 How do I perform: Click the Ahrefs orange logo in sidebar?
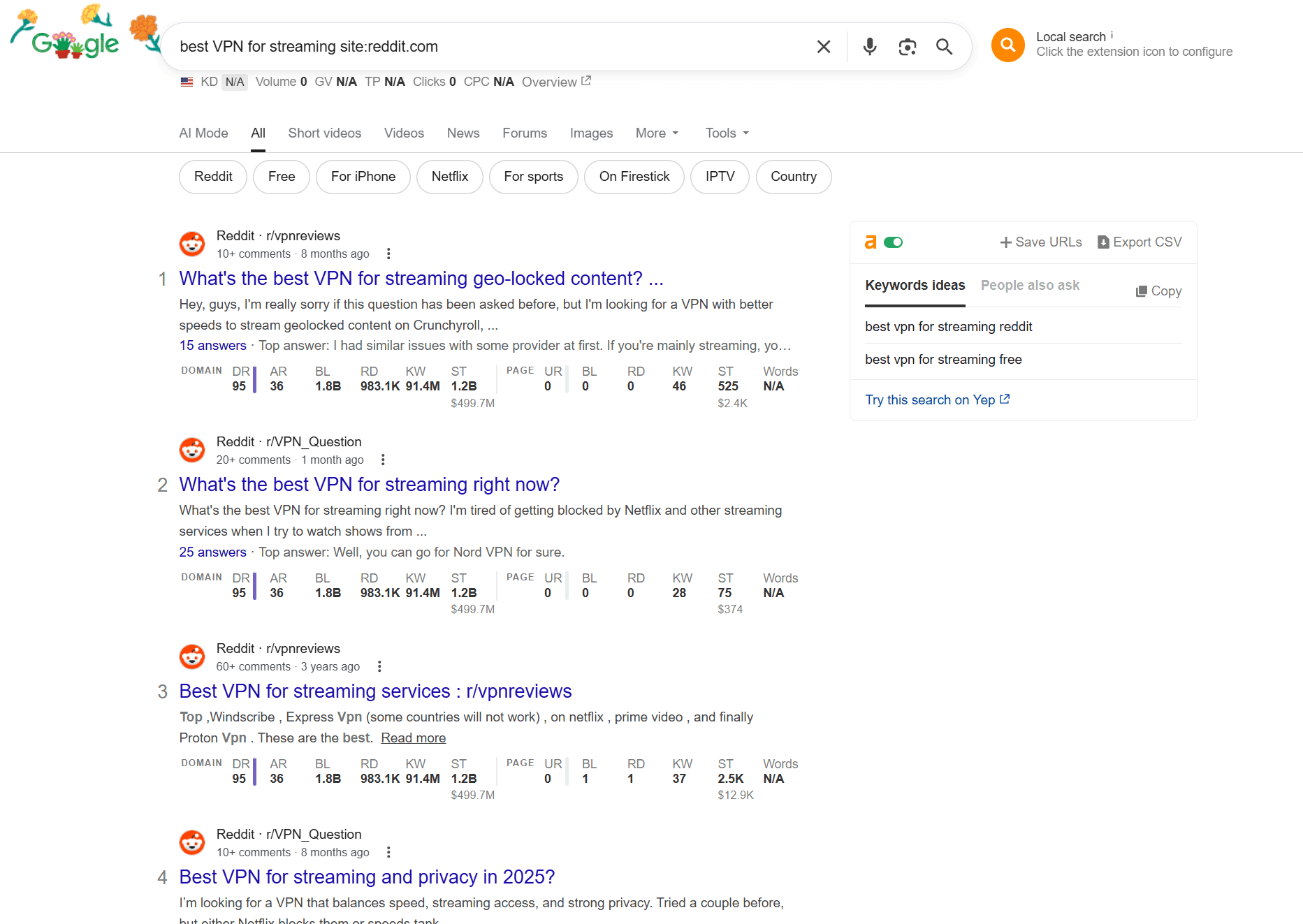(871, 242)
